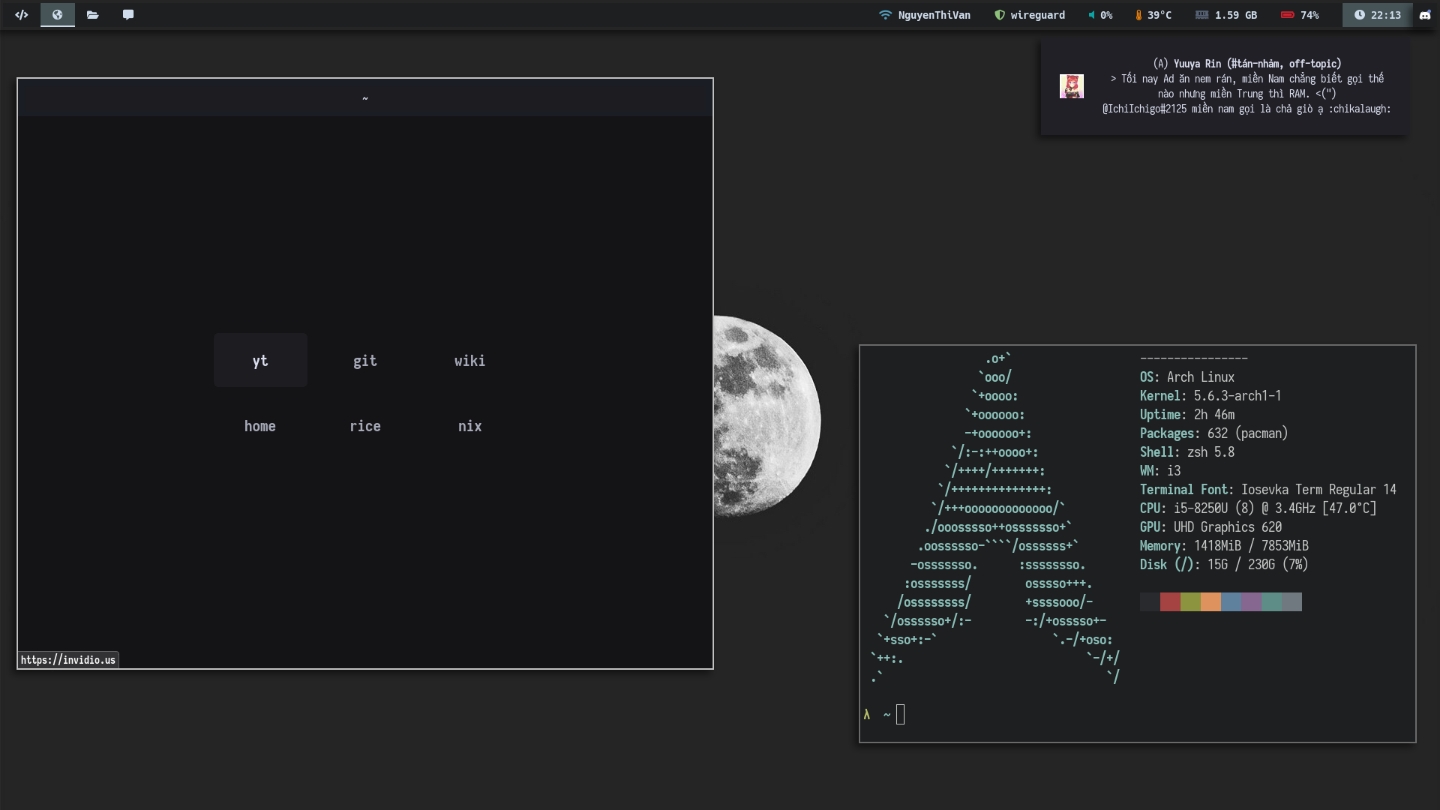The image size is (1440, 810).
Task: Click the Kernel 5.6.3-arch1-1 line
Action: (x=1210, y=396)
